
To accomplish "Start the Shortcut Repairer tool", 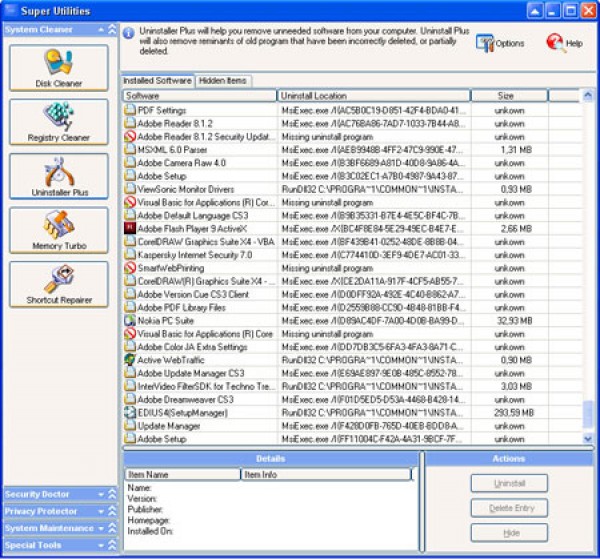I will point(59,285).
